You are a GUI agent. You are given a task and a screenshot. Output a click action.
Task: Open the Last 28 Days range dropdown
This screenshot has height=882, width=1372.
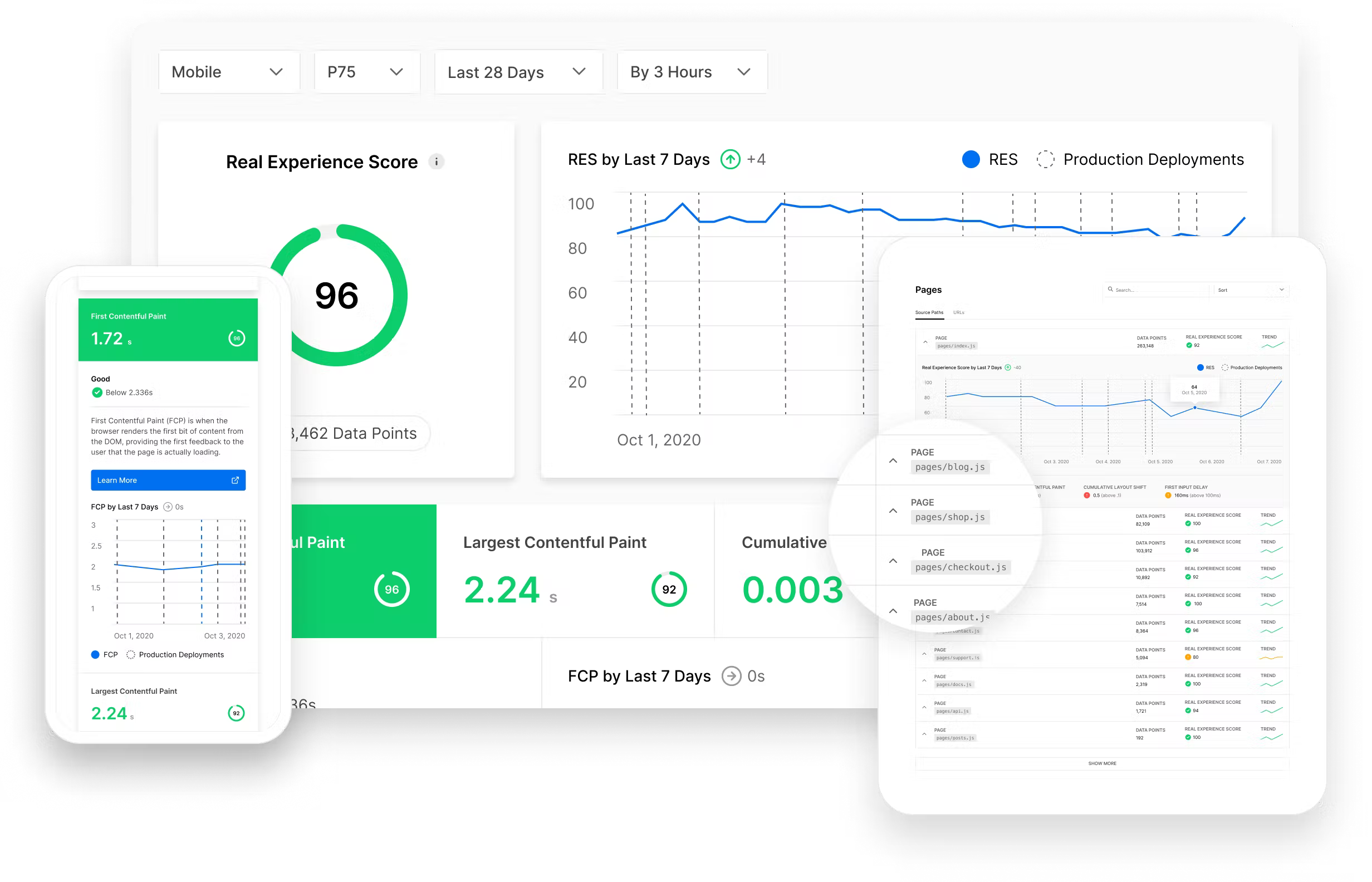pos(518,72)
